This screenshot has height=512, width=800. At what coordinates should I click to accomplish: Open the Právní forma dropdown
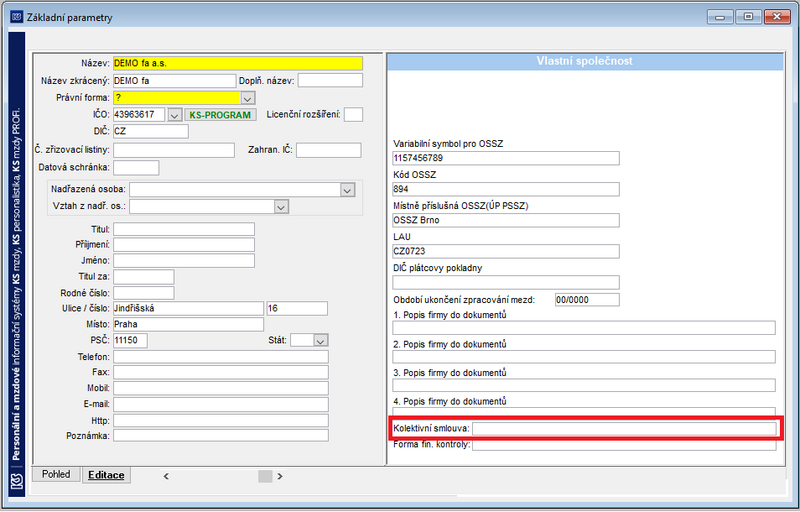pyautogui.click(x=247, y=97)
